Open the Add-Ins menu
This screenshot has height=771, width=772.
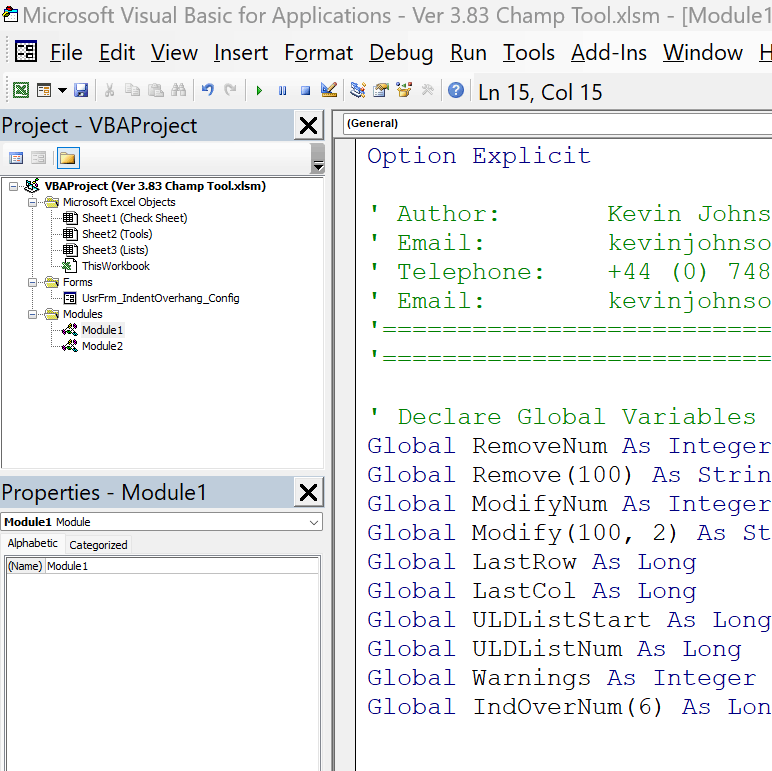pyautogui.click(x=609, y=53)
